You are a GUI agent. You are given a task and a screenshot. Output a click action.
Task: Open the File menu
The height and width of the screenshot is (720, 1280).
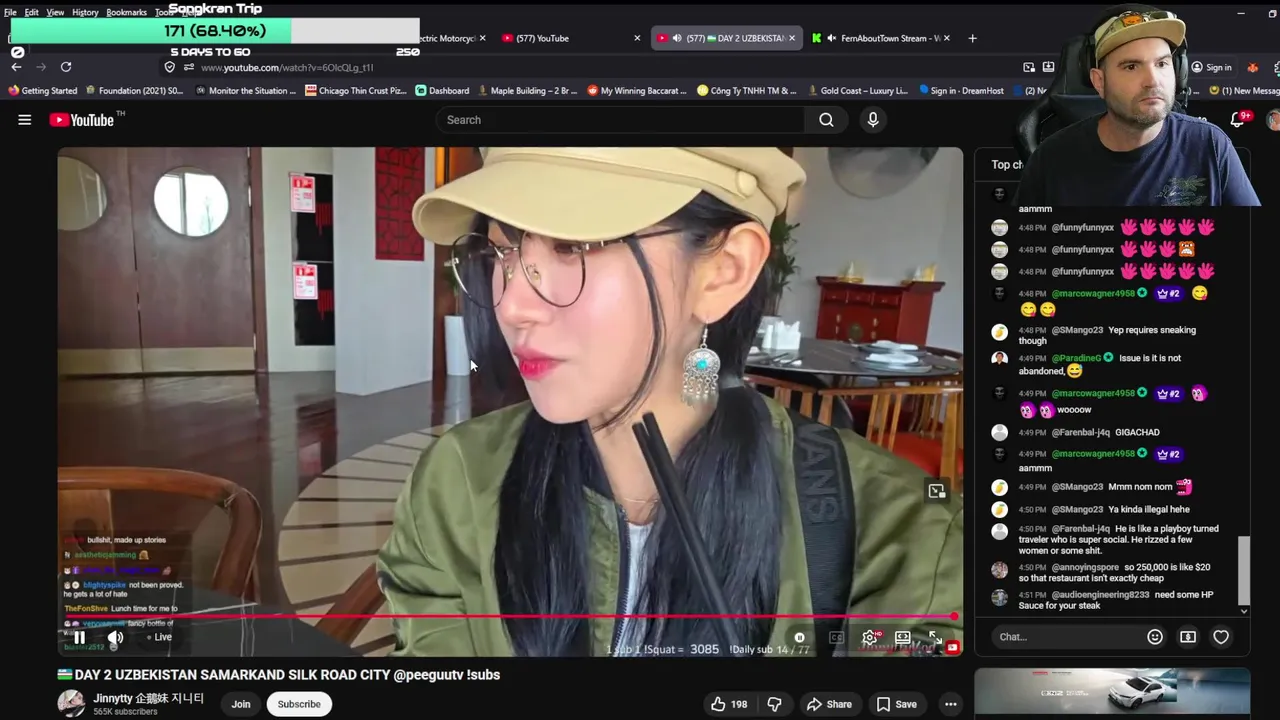pos(10,12)
